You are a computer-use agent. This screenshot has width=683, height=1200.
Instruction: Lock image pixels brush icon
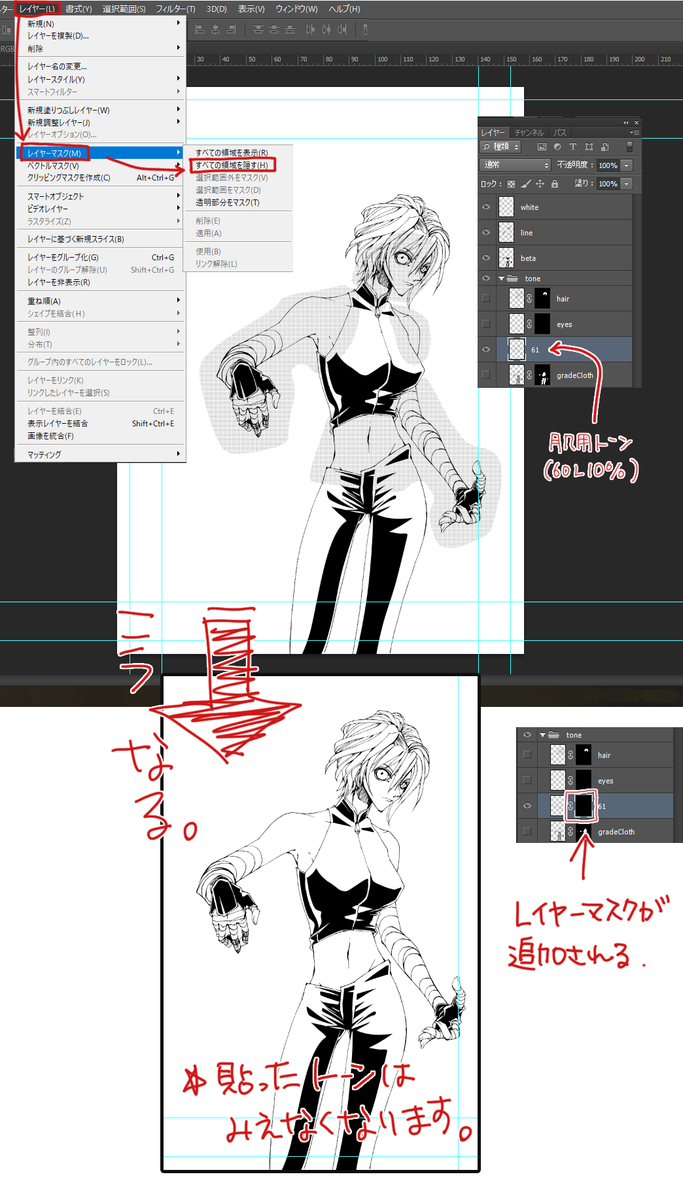[526, 184]
